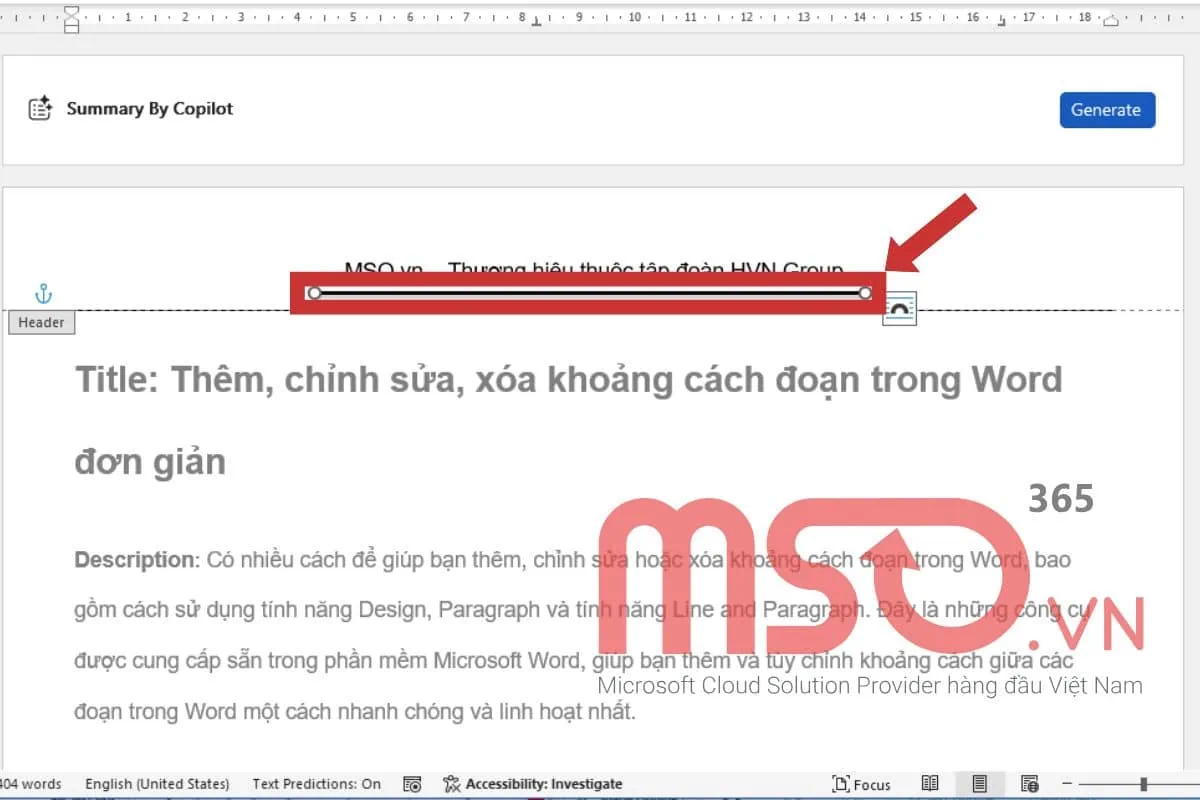Click the Header label tag
This screenshot has height=800, width=1200.
pyautogui.click(x=41, y=322)
